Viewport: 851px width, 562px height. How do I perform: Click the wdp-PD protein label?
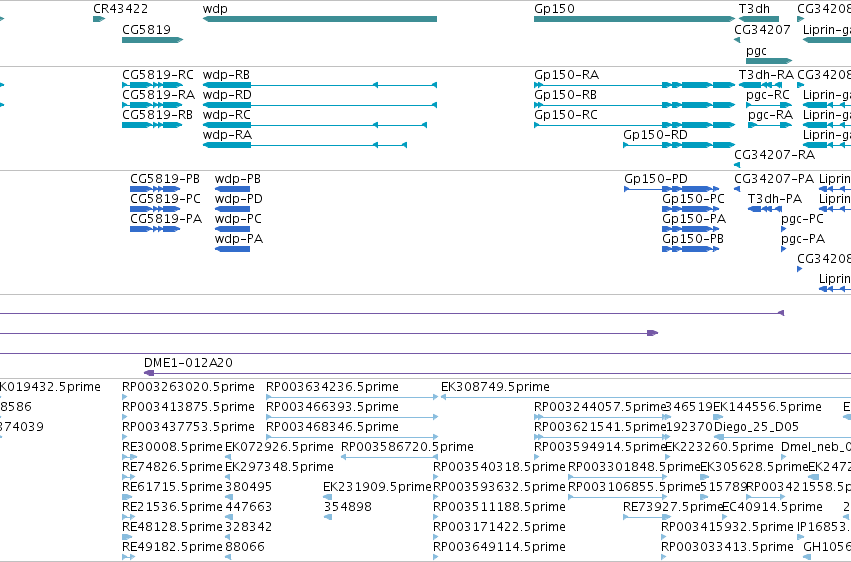pos(239,199)
